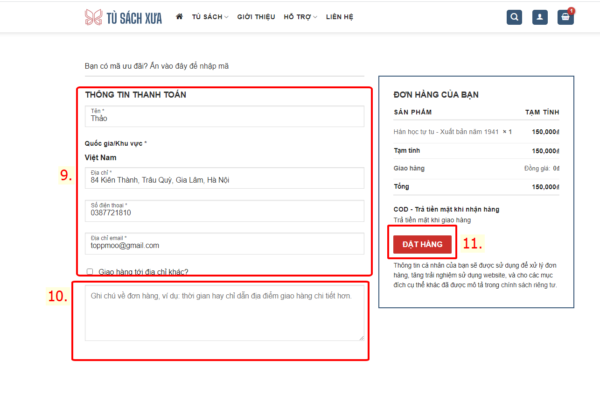600x397 pixels.
Task: Open the shopping cart icon
Action: coord(565,17)
